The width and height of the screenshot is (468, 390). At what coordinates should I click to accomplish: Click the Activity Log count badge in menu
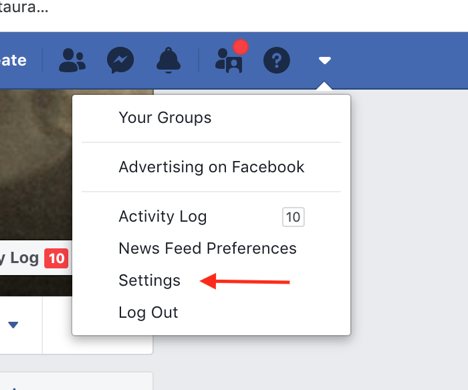[x=293, y=217]
